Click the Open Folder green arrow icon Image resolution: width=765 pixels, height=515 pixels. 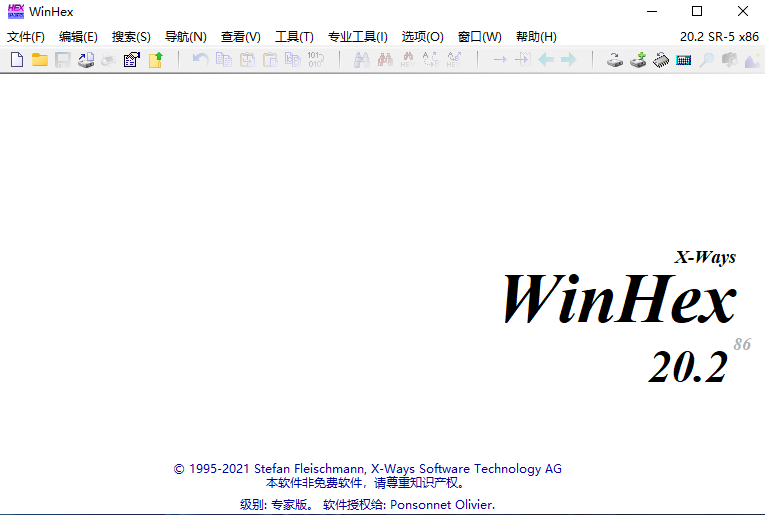pos(156,59)
